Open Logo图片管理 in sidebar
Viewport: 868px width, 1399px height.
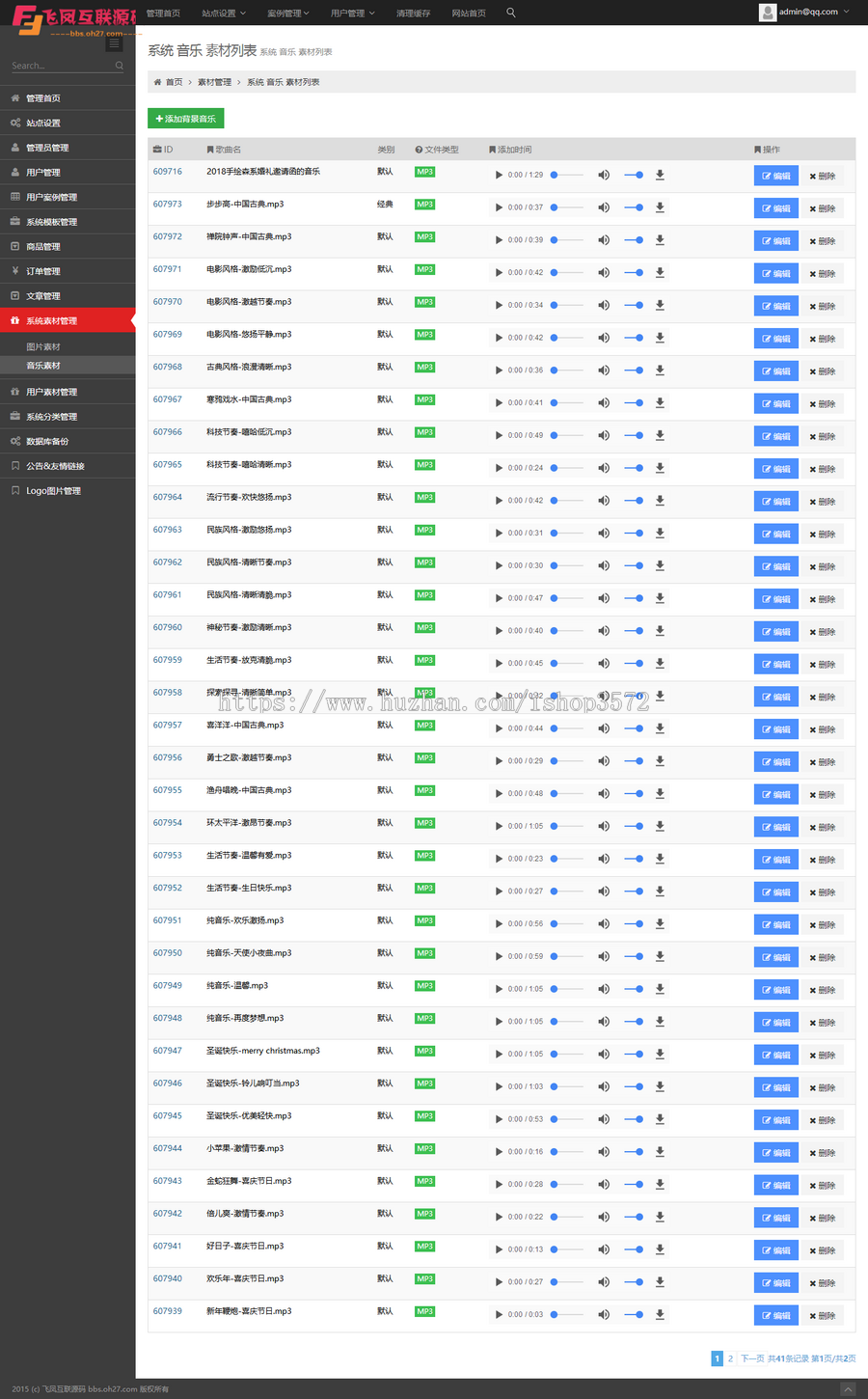68,490
